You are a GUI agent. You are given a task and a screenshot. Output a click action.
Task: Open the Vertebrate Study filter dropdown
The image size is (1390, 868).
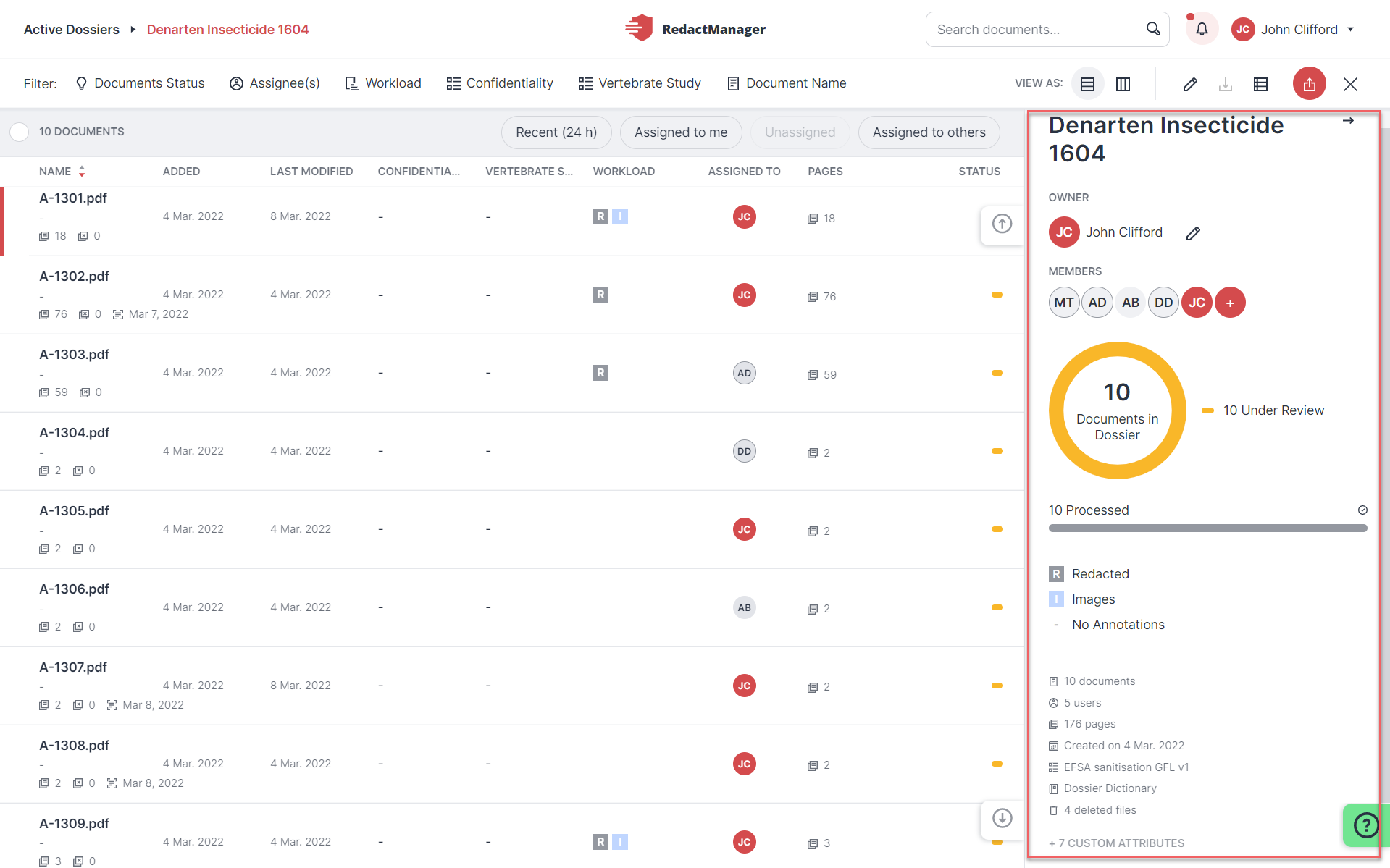point(640,83)
